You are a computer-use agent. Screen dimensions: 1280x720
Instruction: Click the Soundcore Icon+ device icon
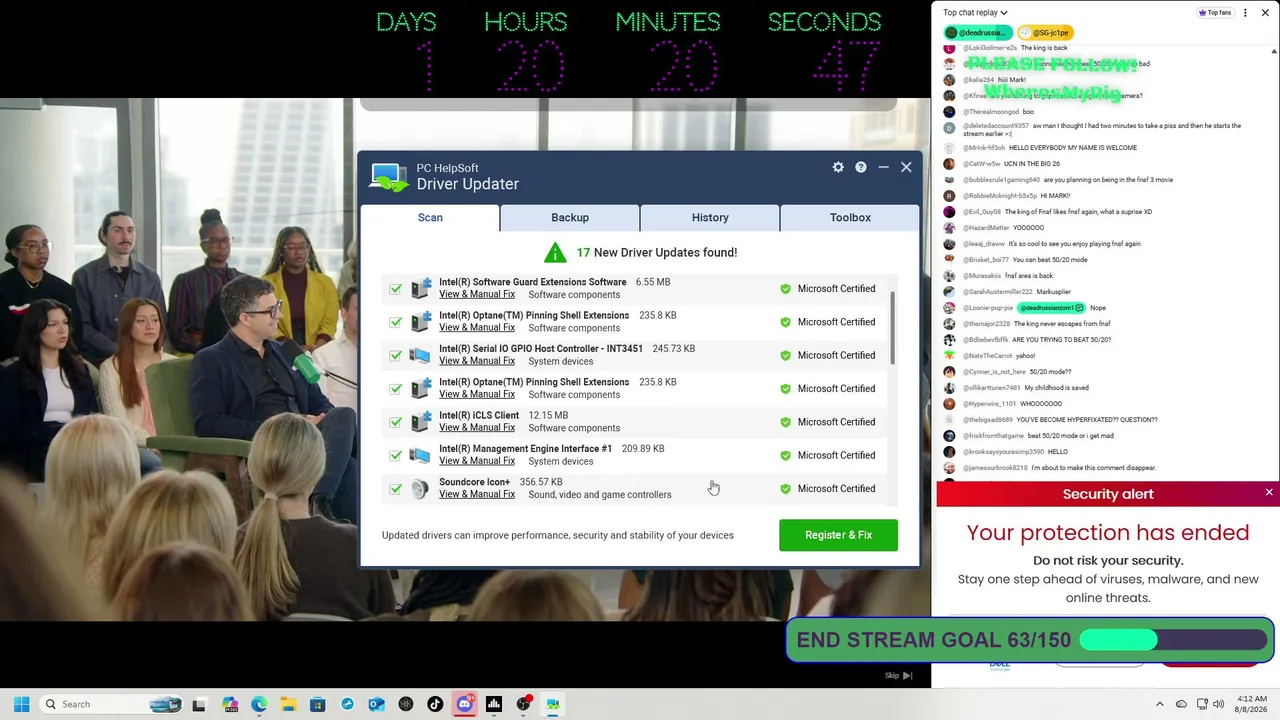[420, 488]
